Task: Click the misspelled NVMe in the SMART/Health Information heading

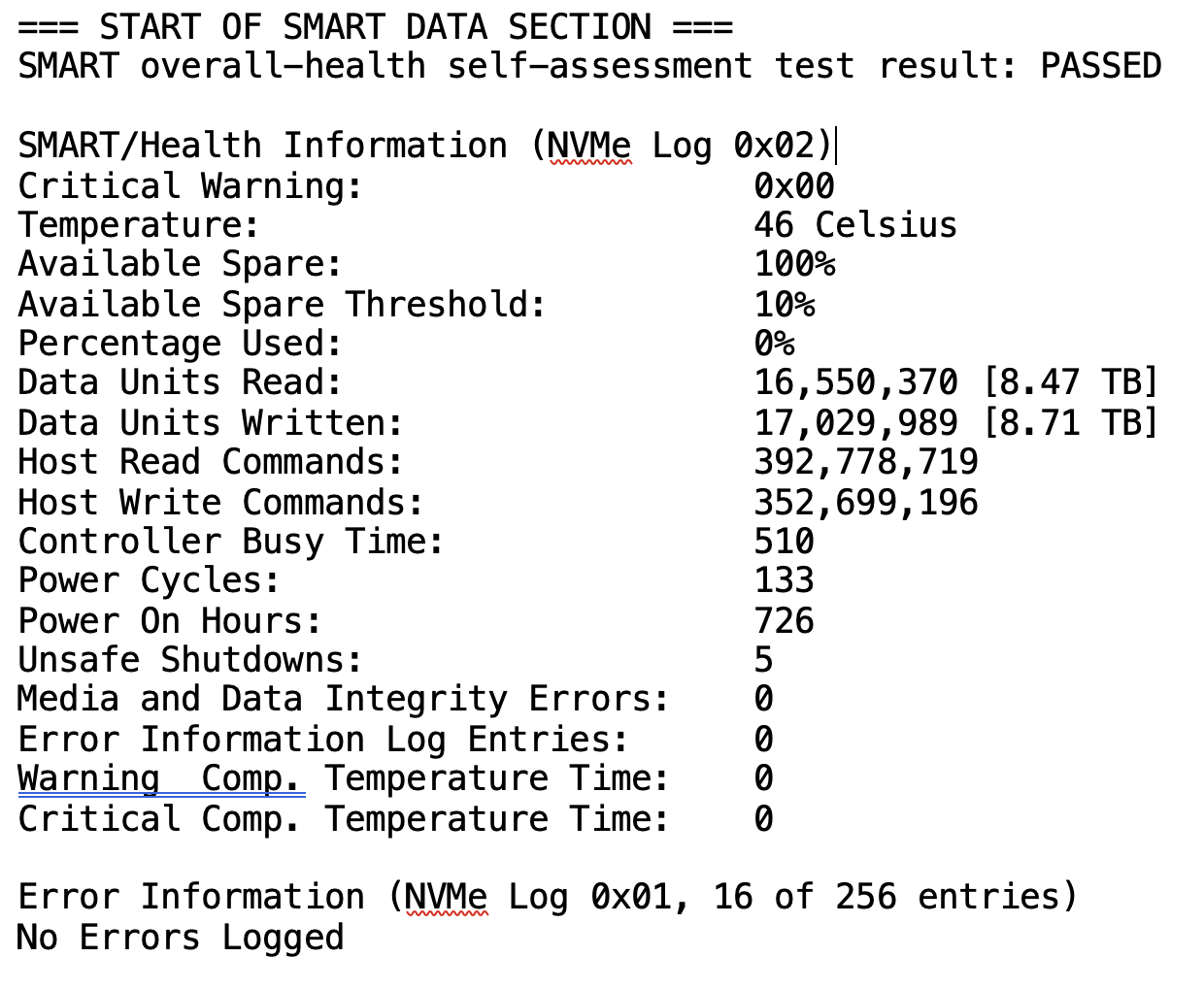Action: [x=589, y=146]
